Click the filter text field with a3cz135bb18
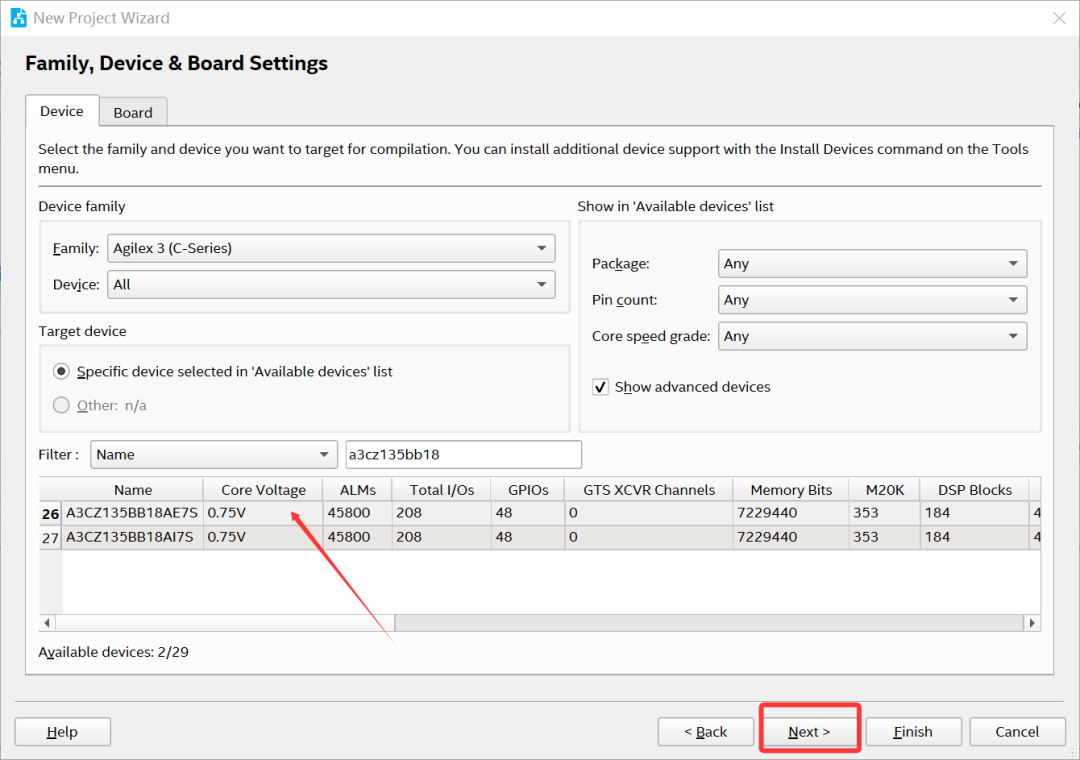This screenshot has height=760, width=1080. [x=462, y=455]
